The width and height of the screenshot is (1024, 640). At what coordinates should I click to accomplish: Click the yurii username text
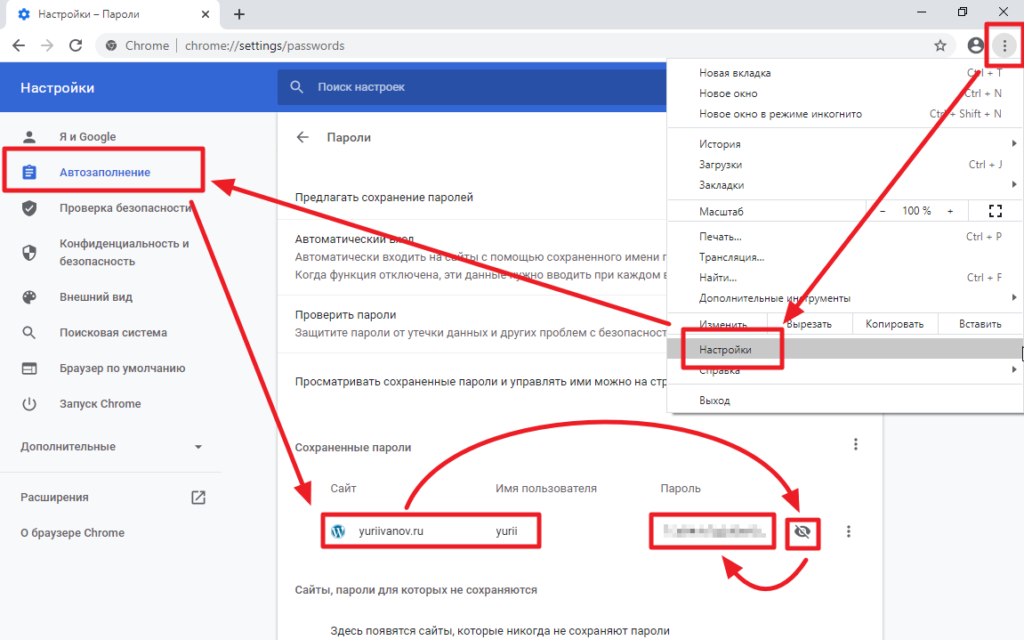[506, 531]
